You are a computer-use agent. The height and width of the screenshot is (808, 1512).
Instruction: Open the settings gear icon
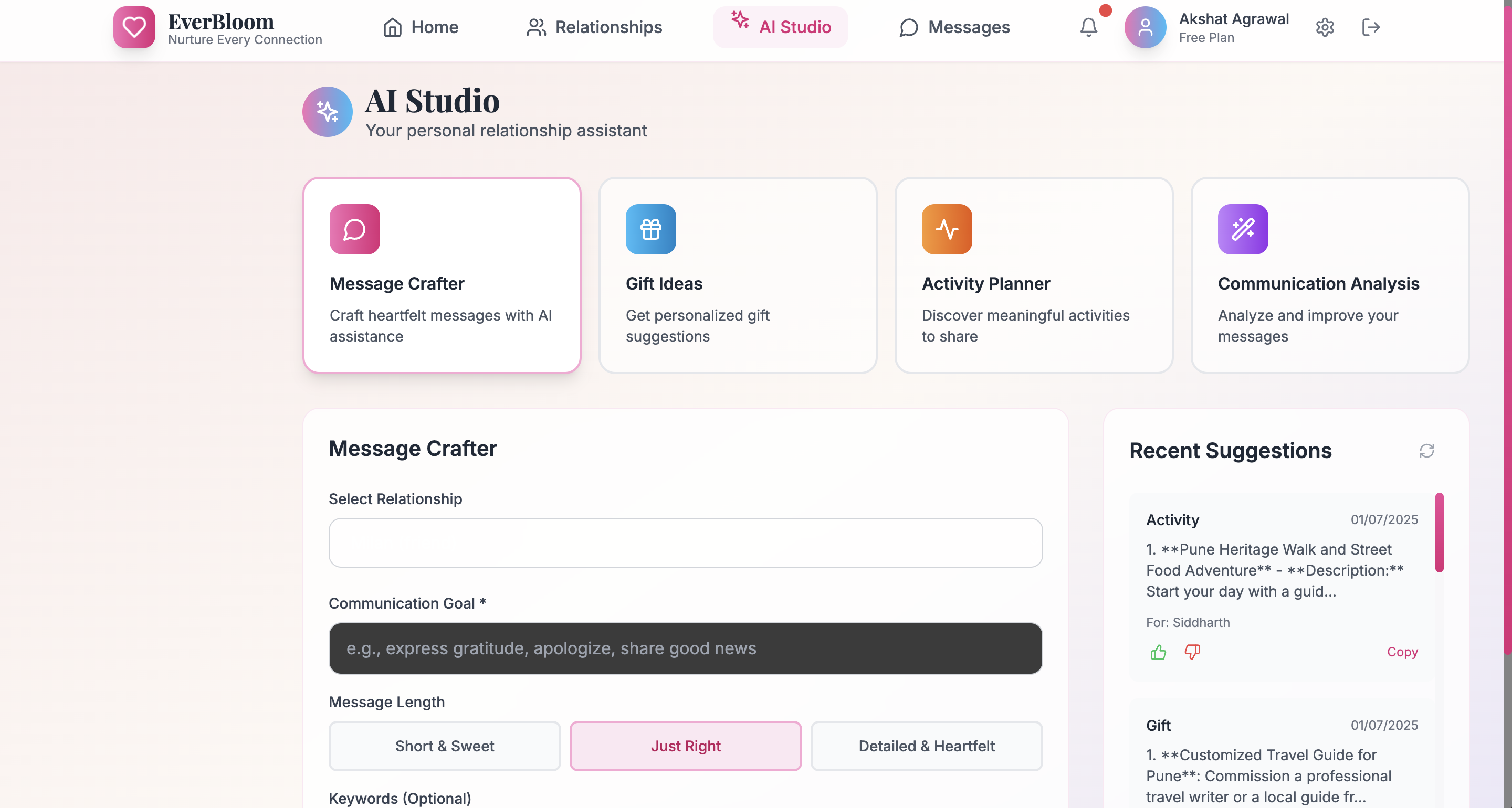coord(1325,27)
